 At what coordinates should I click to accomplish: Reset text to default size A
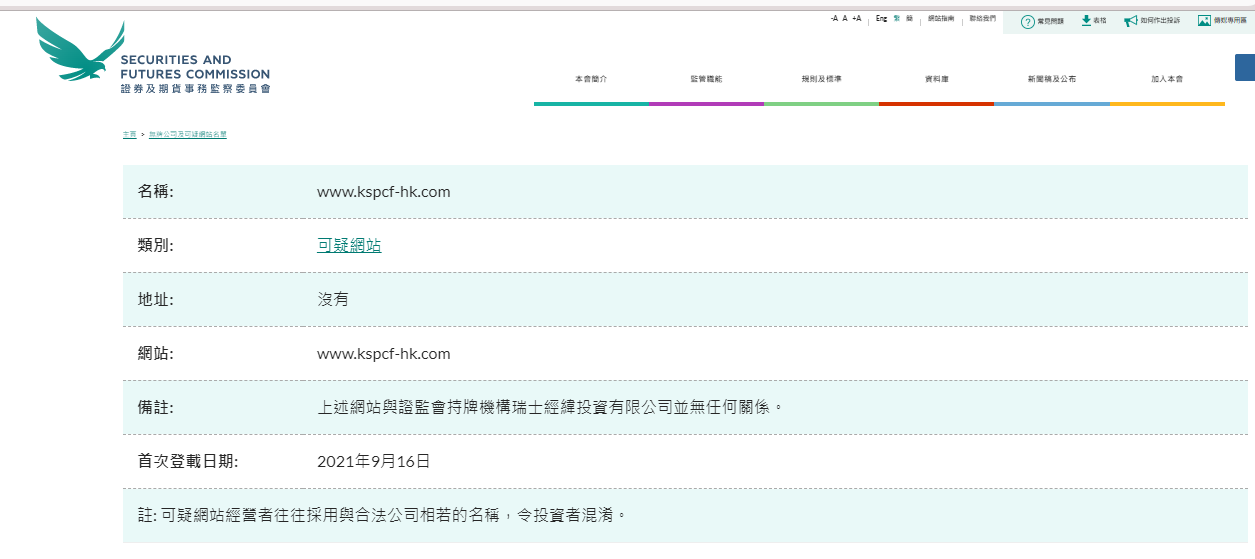[845, 19]
